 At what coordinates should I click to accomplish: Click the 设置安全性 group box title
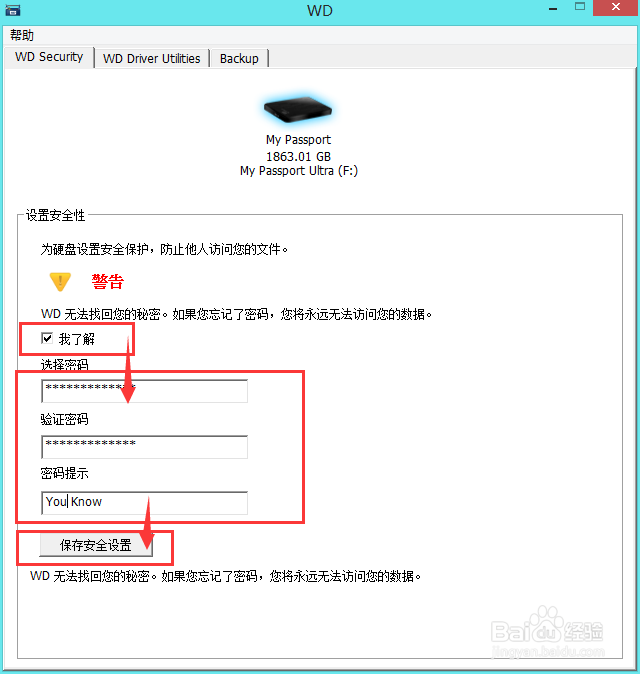point(55,215)
